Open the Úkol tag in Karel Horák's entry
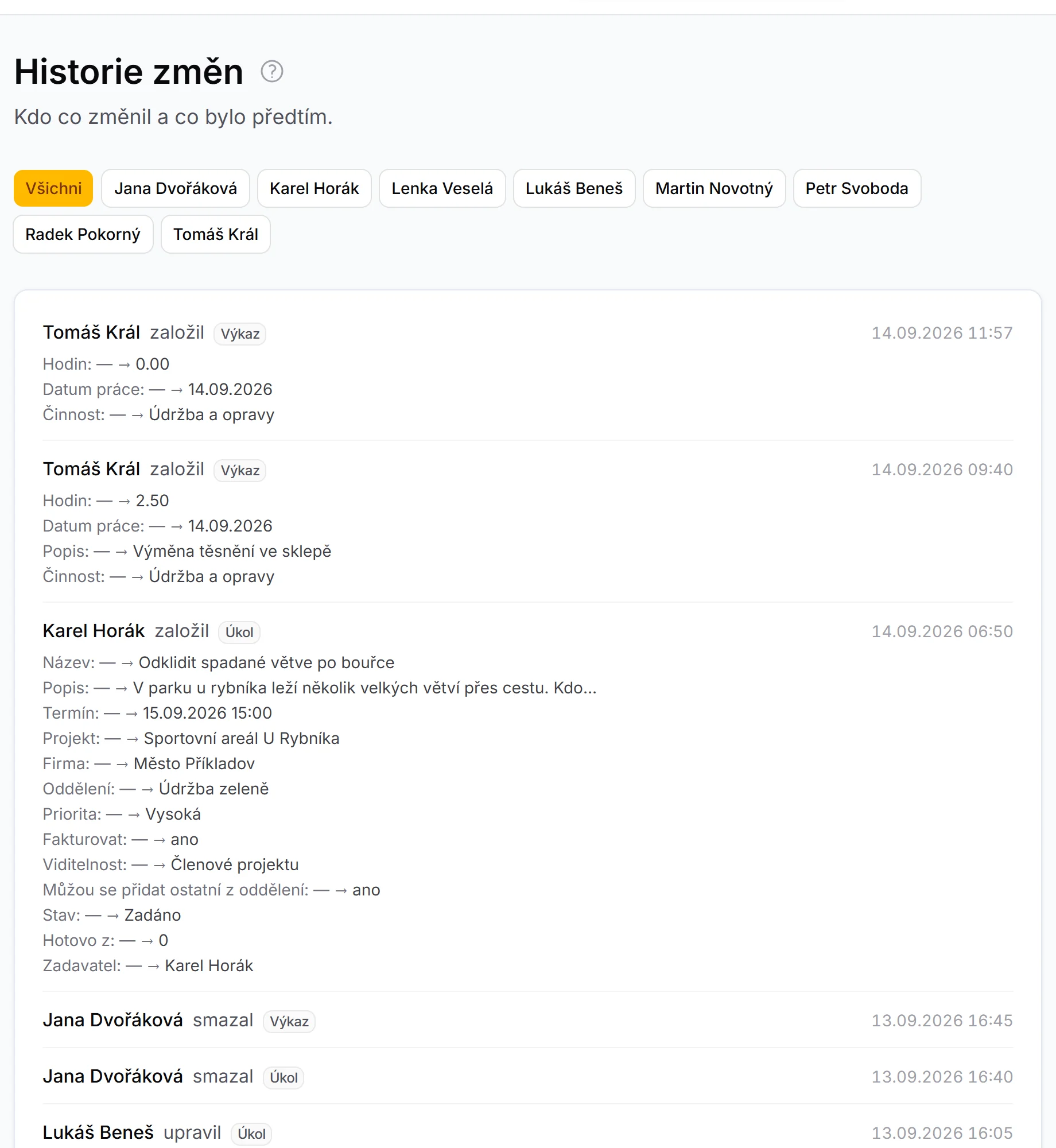This screenshot has width=1056, height=1148. [x=239, y=632]
